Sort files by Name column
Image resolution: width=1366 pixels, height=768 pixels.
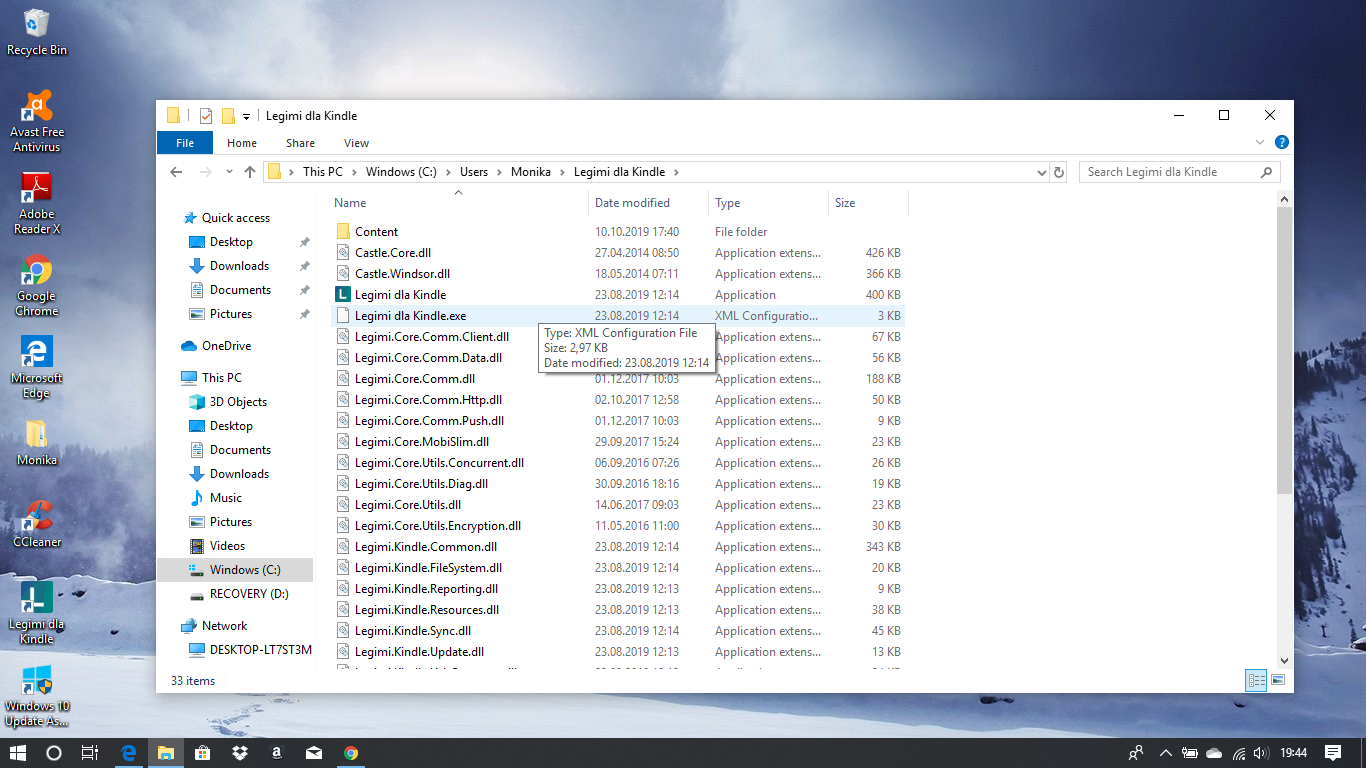tap(459, 203)
